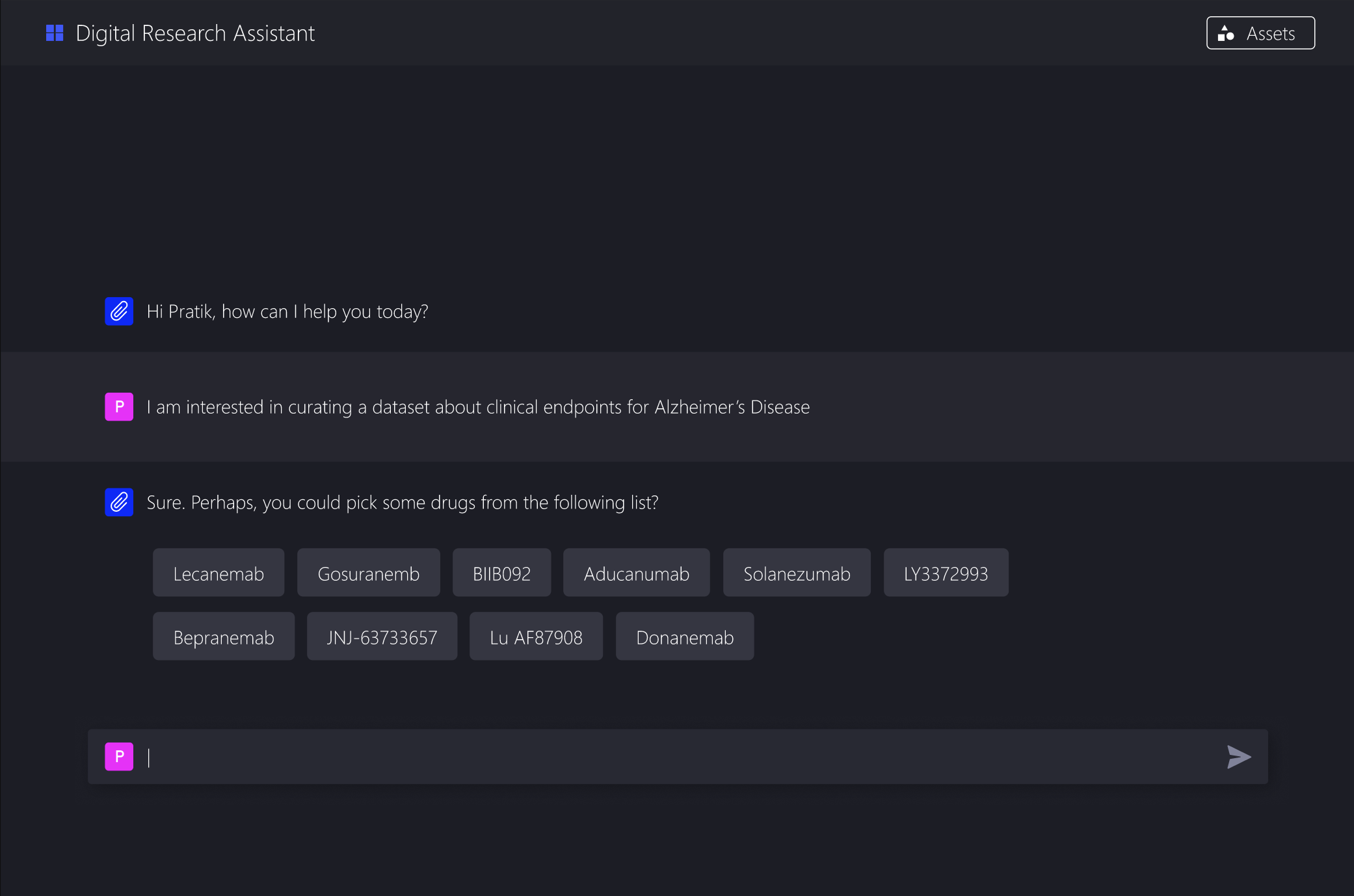Pick the Gosuranemb drug chip

[368, 573]
